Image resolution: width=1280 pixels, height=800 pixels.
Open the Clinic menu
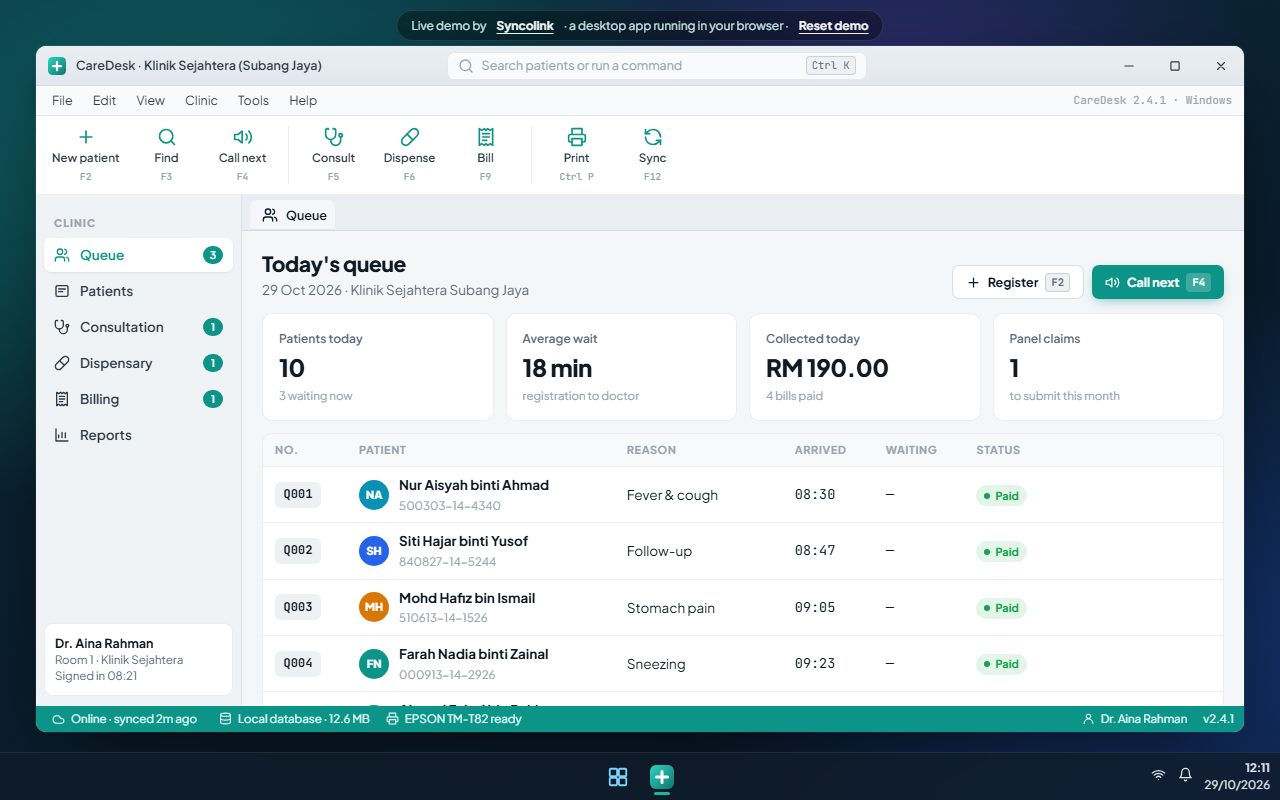coord(201,100)
